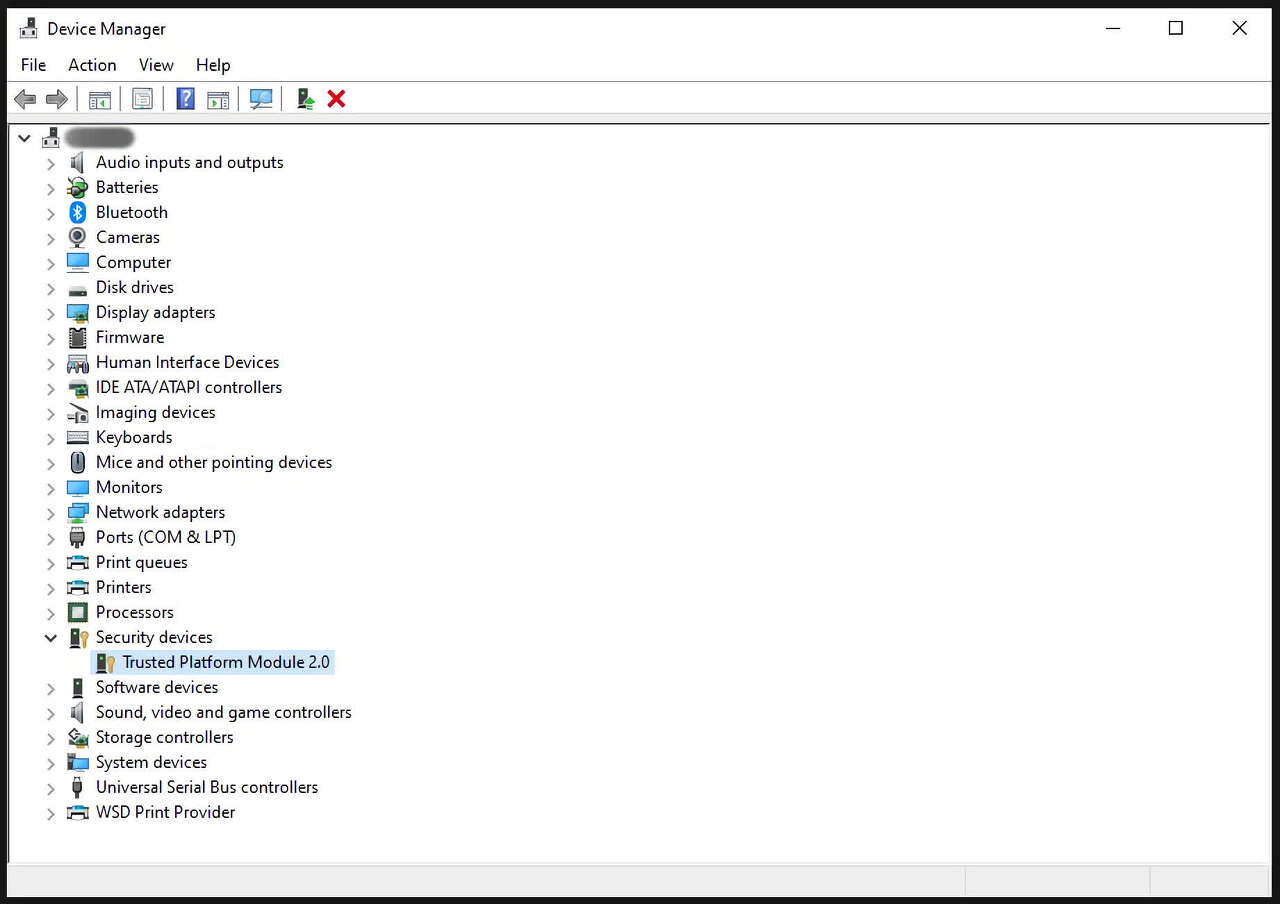Viewport: 1280px width, 904px height.
Task: Click the Firmware chip icon
Action: (x=77, y=337)
